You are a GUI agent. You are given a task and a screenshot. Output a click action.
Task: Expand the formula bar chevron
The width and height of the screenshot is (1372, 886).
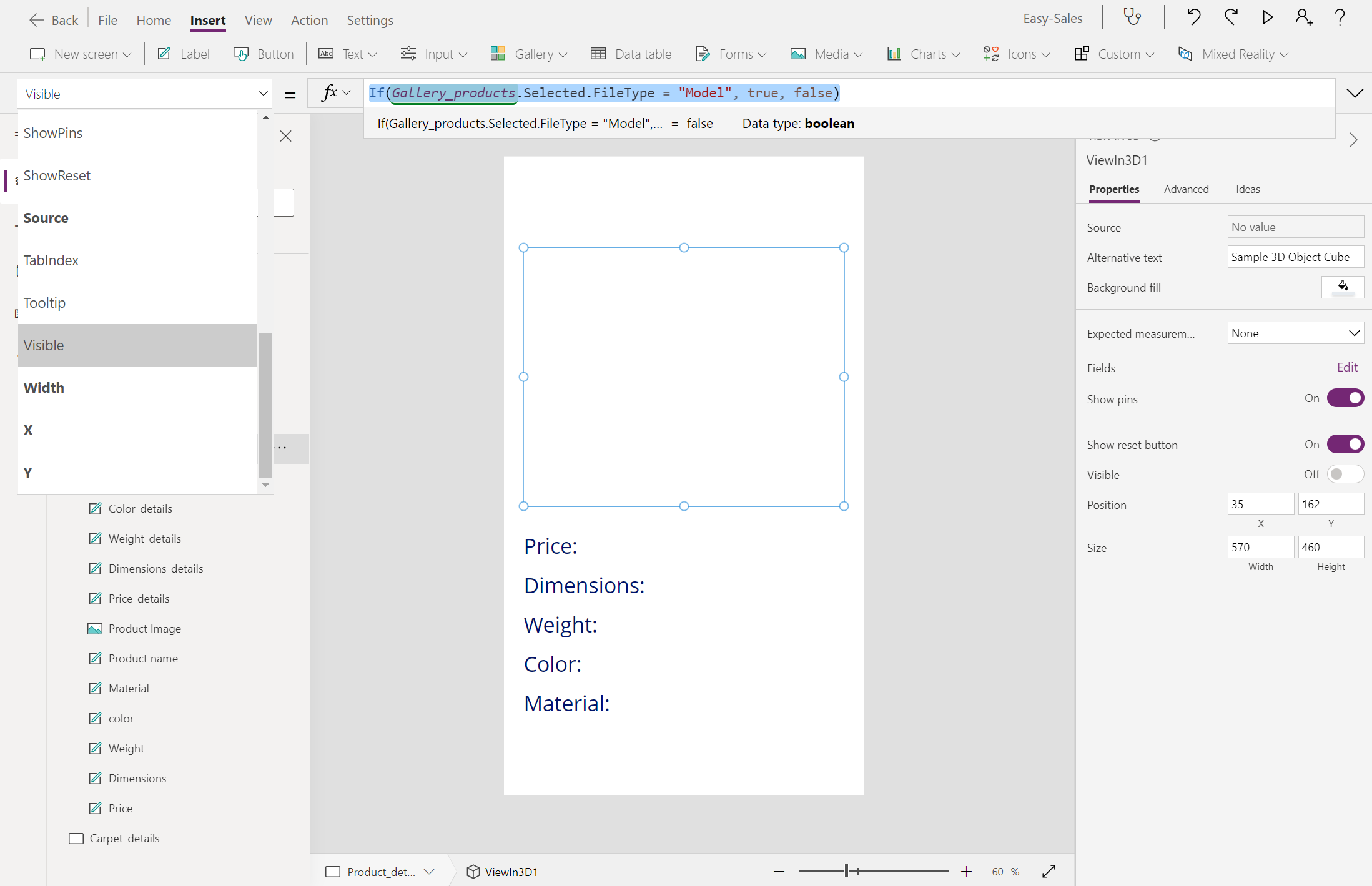coord(1355,94)
